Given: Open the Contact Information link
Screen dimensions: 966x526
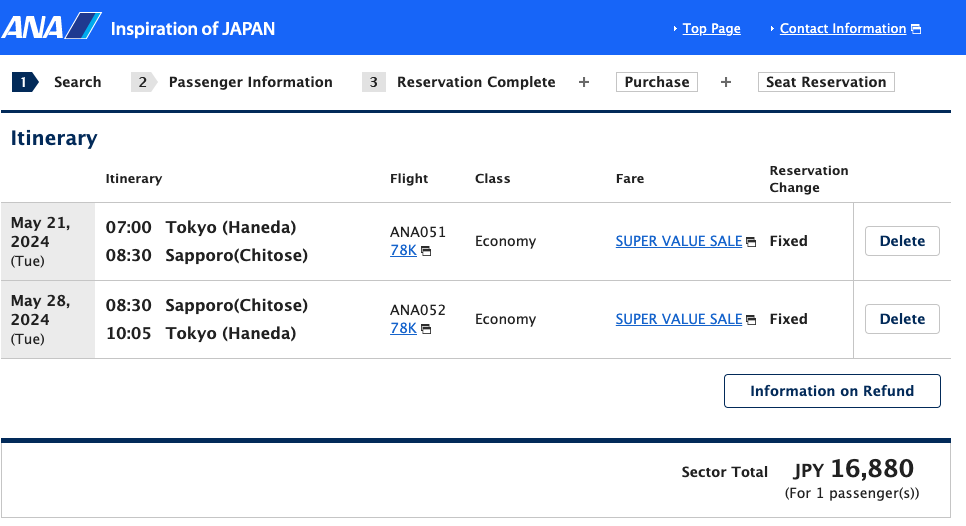Looking at the screenshot, I should pyautogui.click(x=843, y=28).
